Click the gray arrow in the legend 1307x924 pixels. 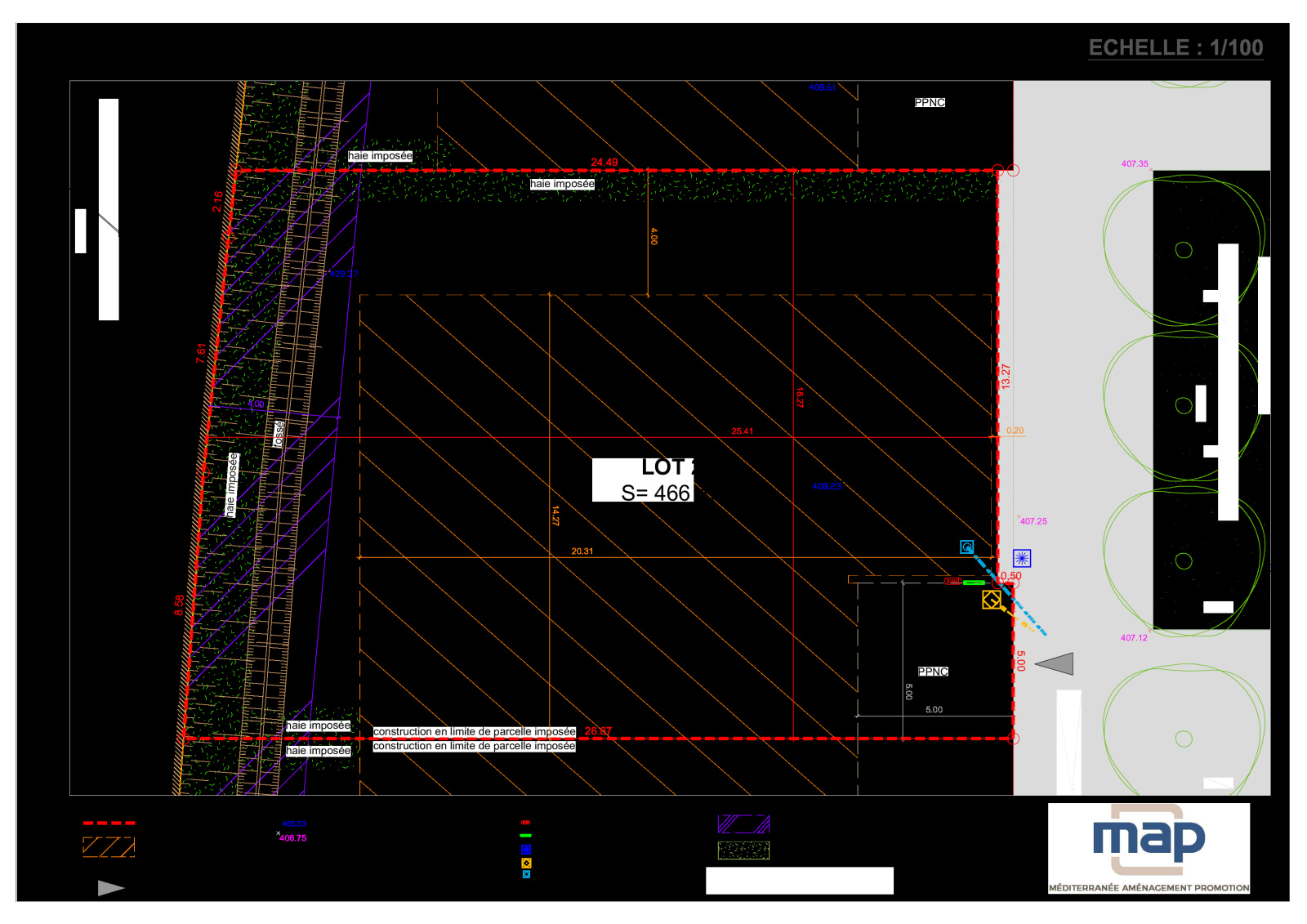110,888
